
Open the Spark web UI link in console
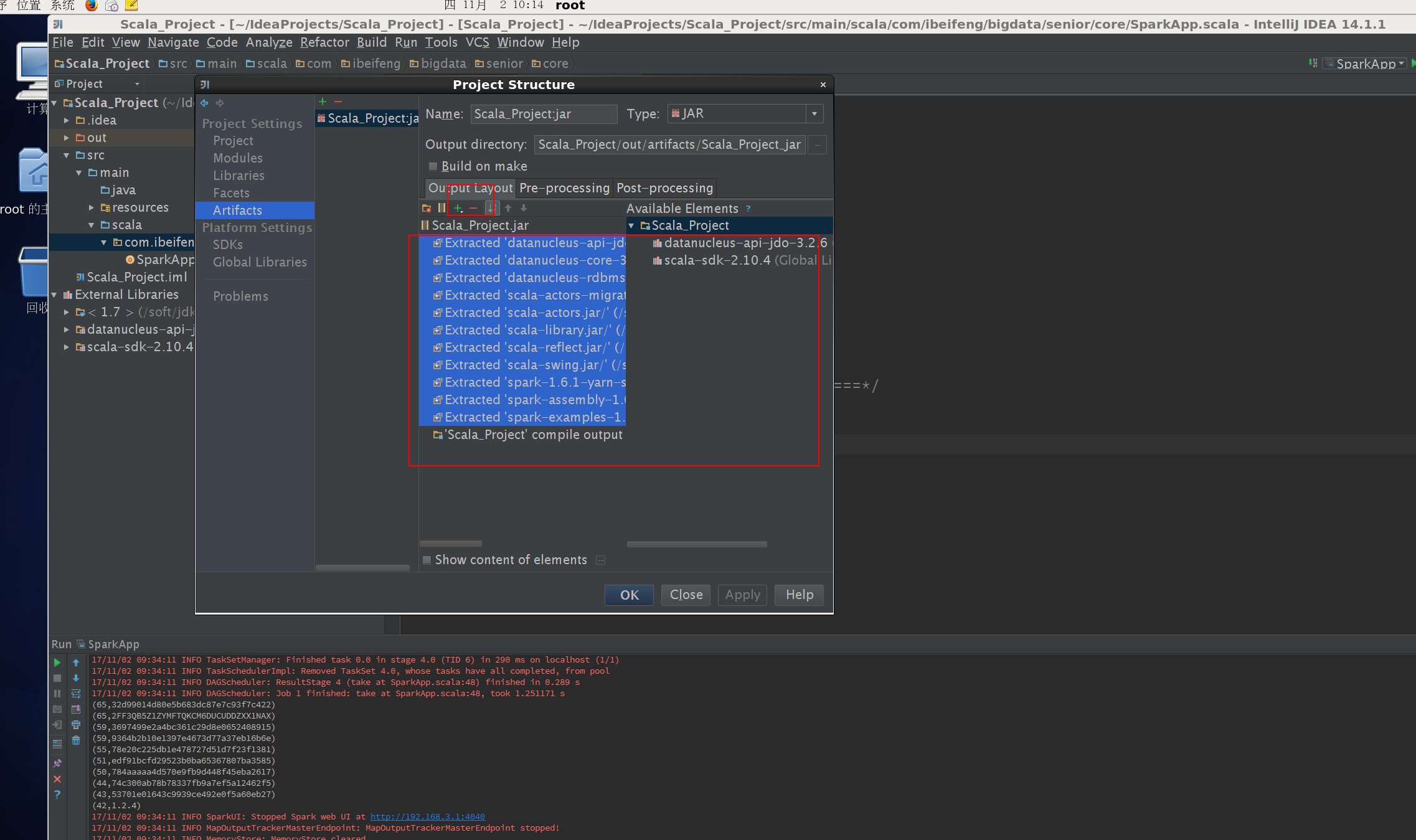coord(427,816)
